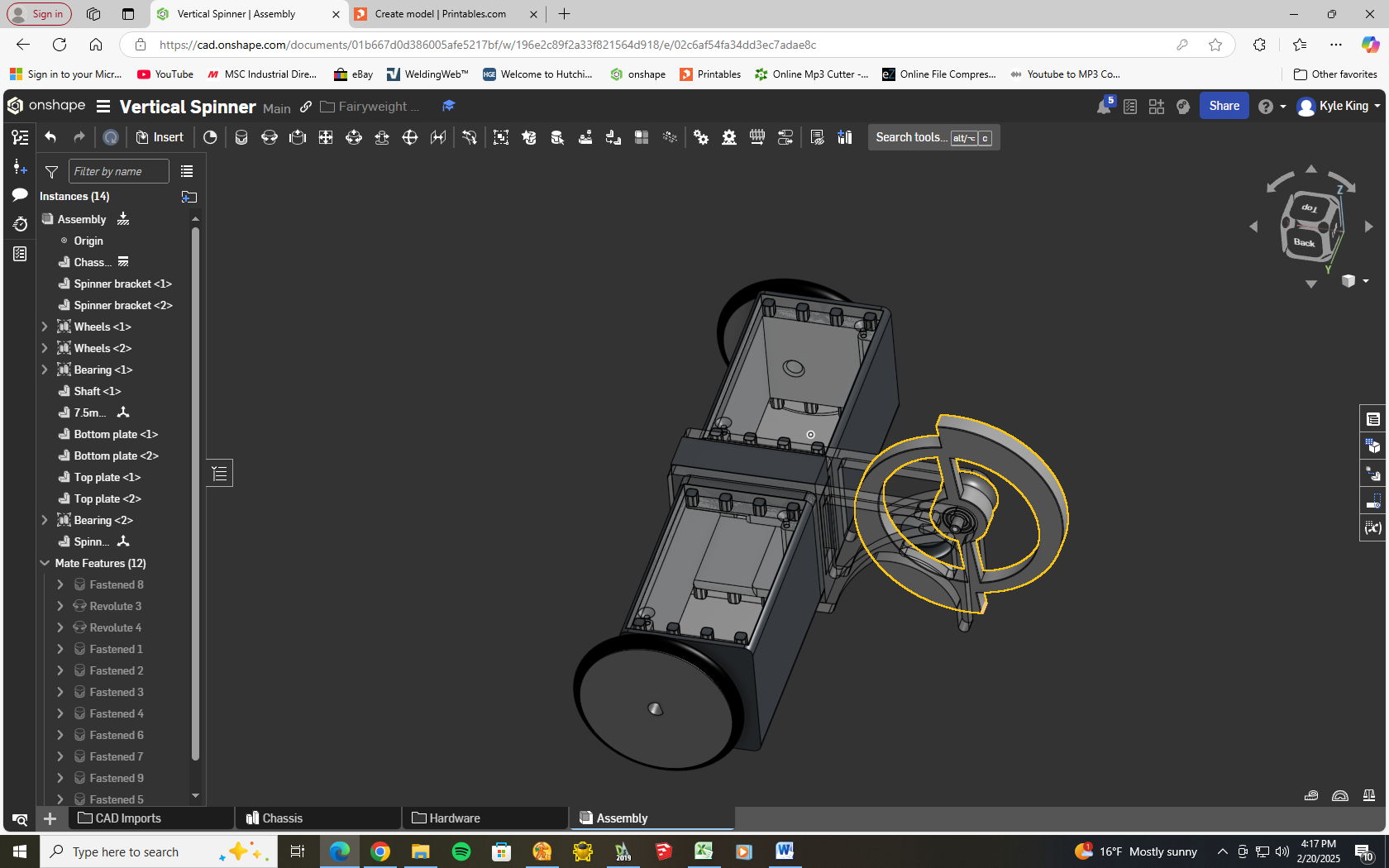Select the Parallel mate tool
1389x868 pixels.
click(438, 137)
